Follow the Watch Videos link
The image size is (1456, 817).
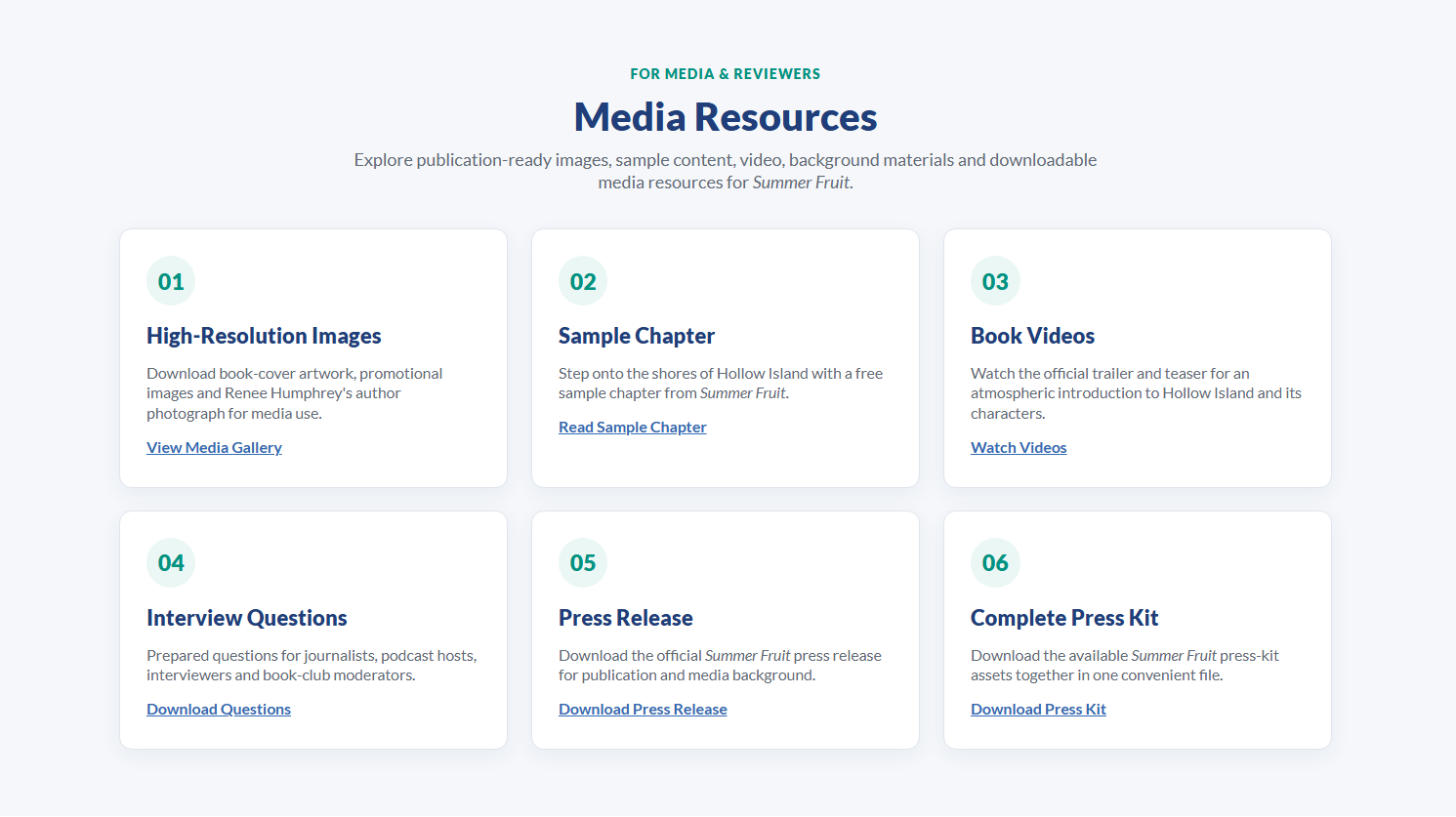tap(1019, 447)
